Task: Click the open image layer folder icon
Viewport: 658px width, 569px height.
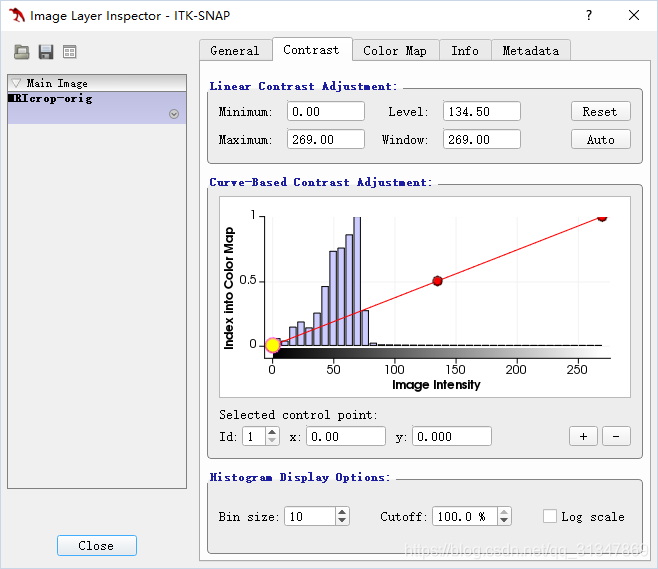Action: tap(21, 52)
